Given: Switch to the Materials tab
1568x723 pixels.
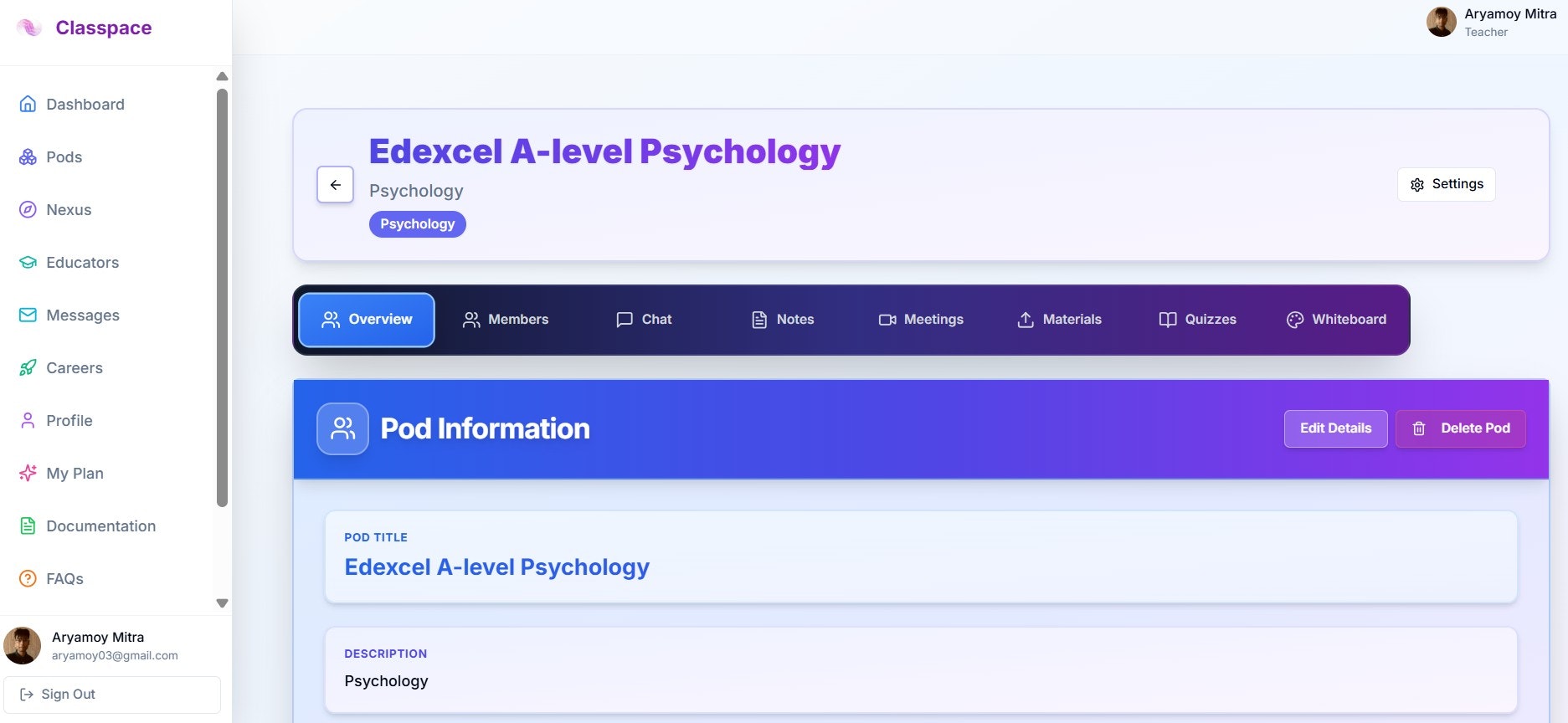Looking at the screenshot, I should point(1059,320).
